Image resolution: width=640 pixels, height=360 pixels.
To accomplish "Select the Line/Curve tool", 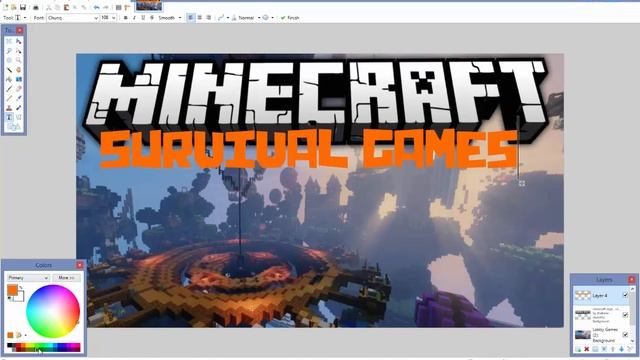I will 19,117.
